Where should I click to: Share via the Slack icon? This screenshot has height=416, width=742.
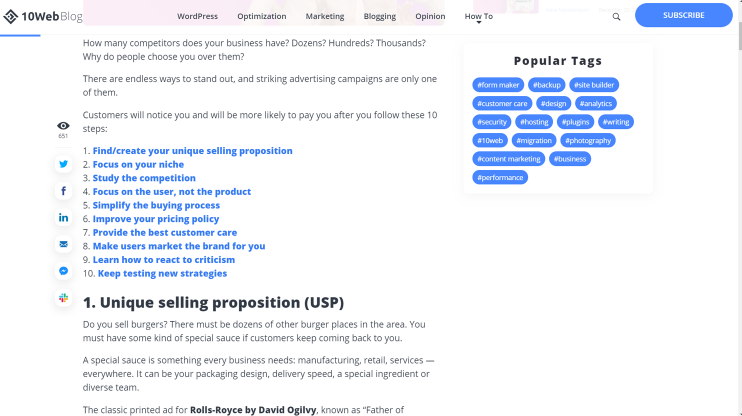pyautogui.click(x=63, y=298)
